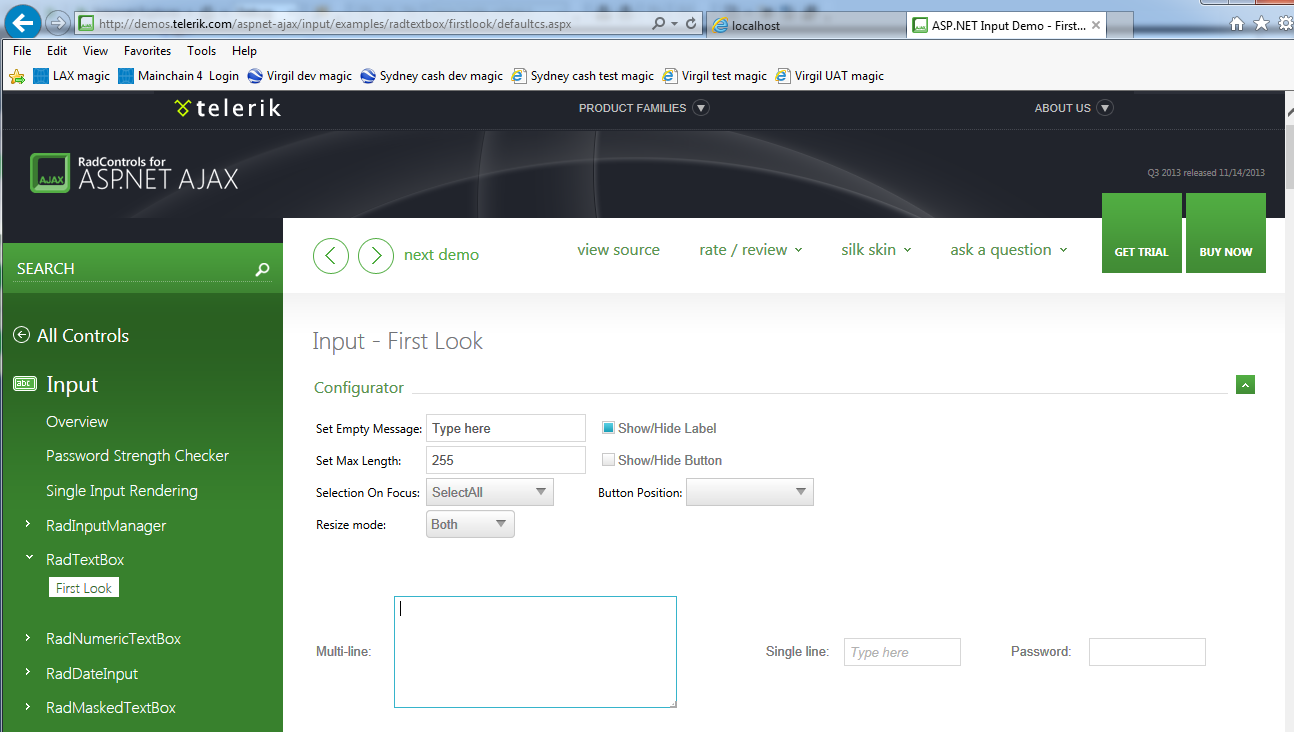Click the sidebar search magnifier icon

(x=262, y=269)
